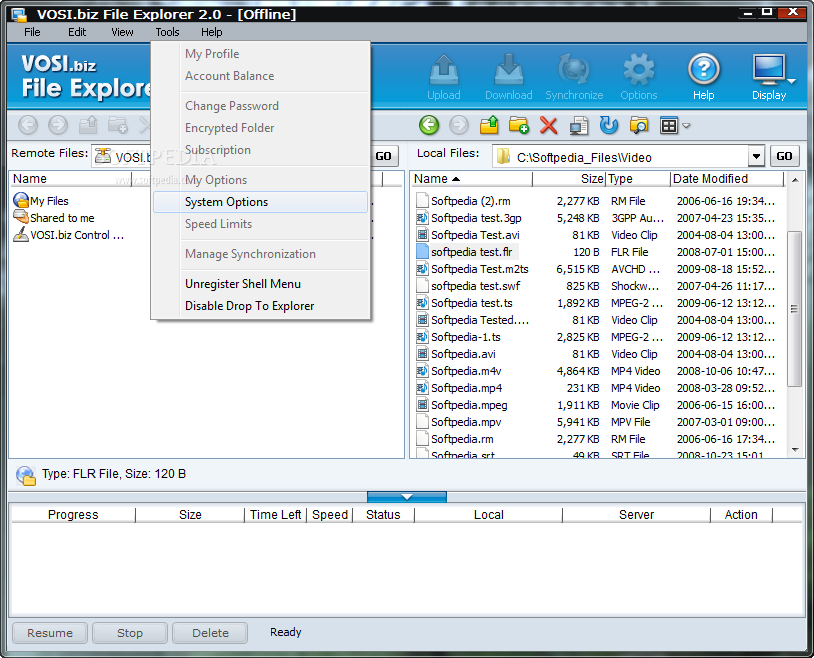Select file softpedia test.flr
Screen dimensions: 814x658
click(471, 252)
